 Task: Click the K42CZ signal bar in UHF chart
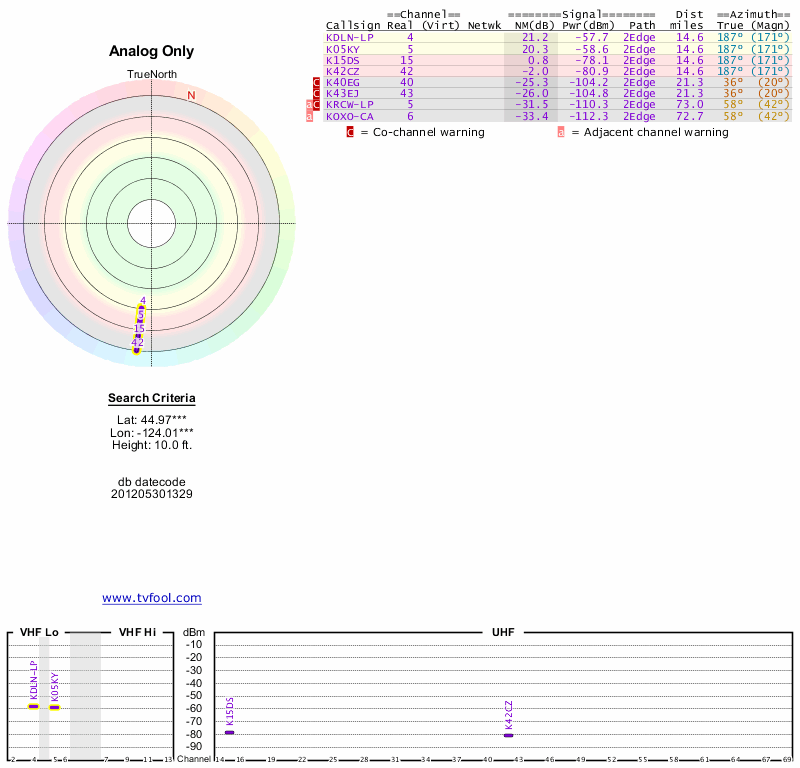click(x=508, y=735)
